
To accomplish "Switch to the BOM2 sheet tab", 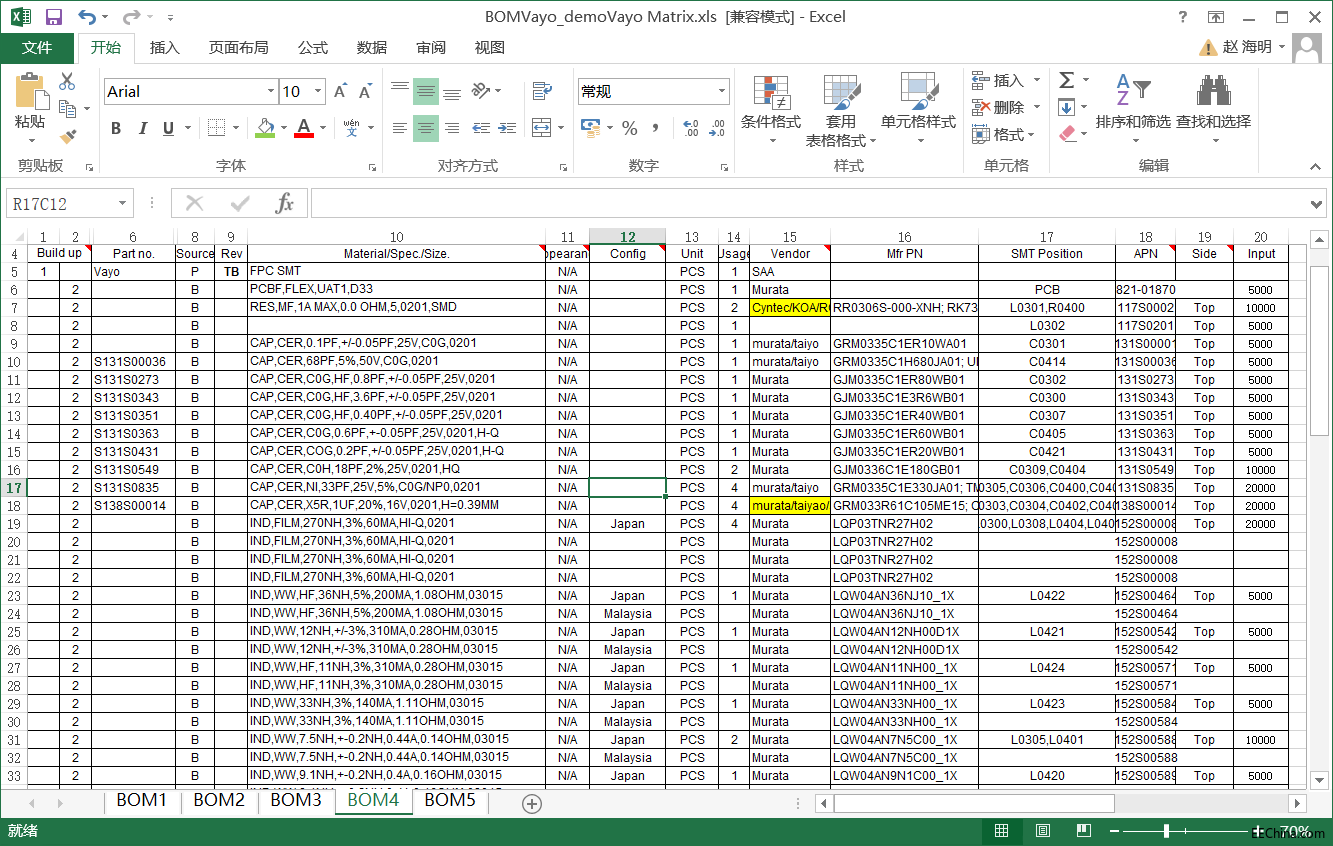I will [x=219, y=800].
